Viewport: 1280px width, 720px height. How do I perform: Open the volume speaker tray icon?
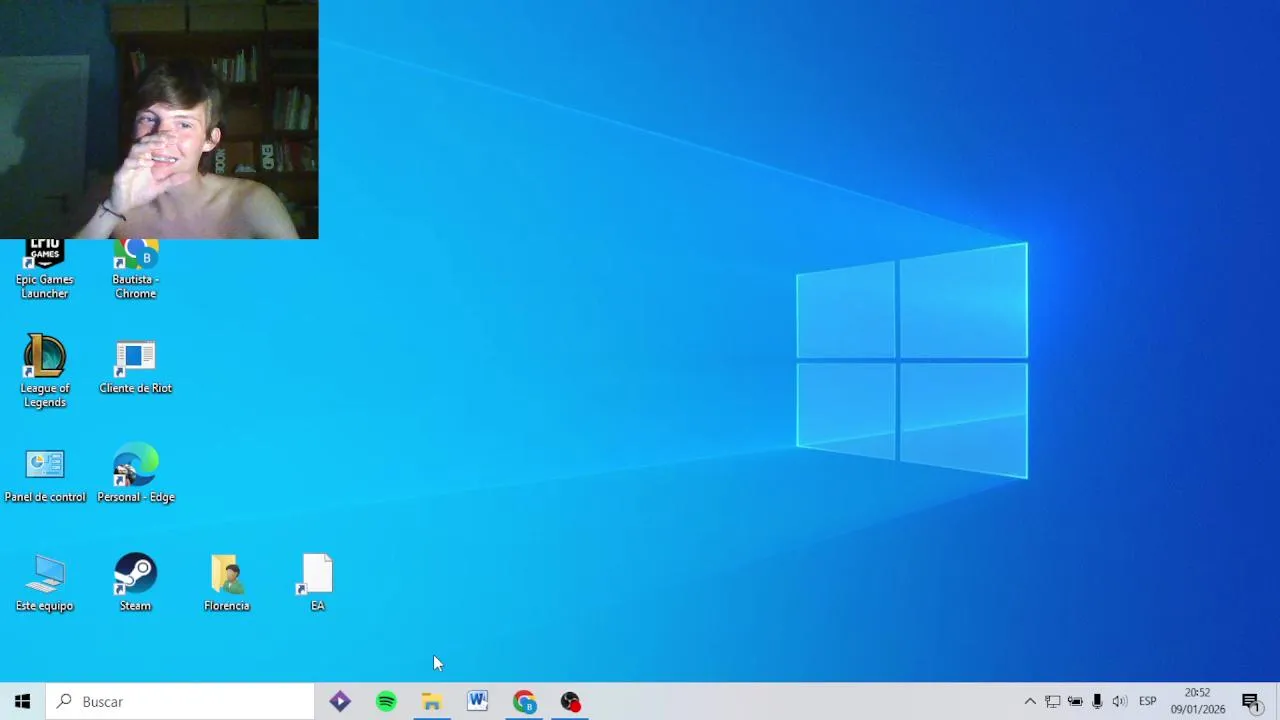[1119, 702]
